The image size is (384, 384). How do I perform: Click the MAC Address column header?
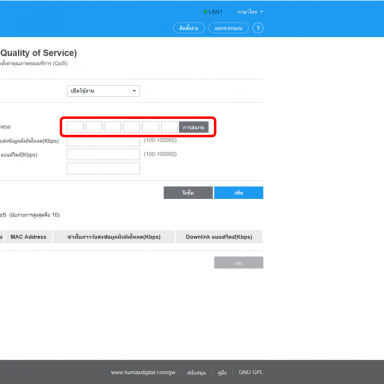[x=28, y=237]
